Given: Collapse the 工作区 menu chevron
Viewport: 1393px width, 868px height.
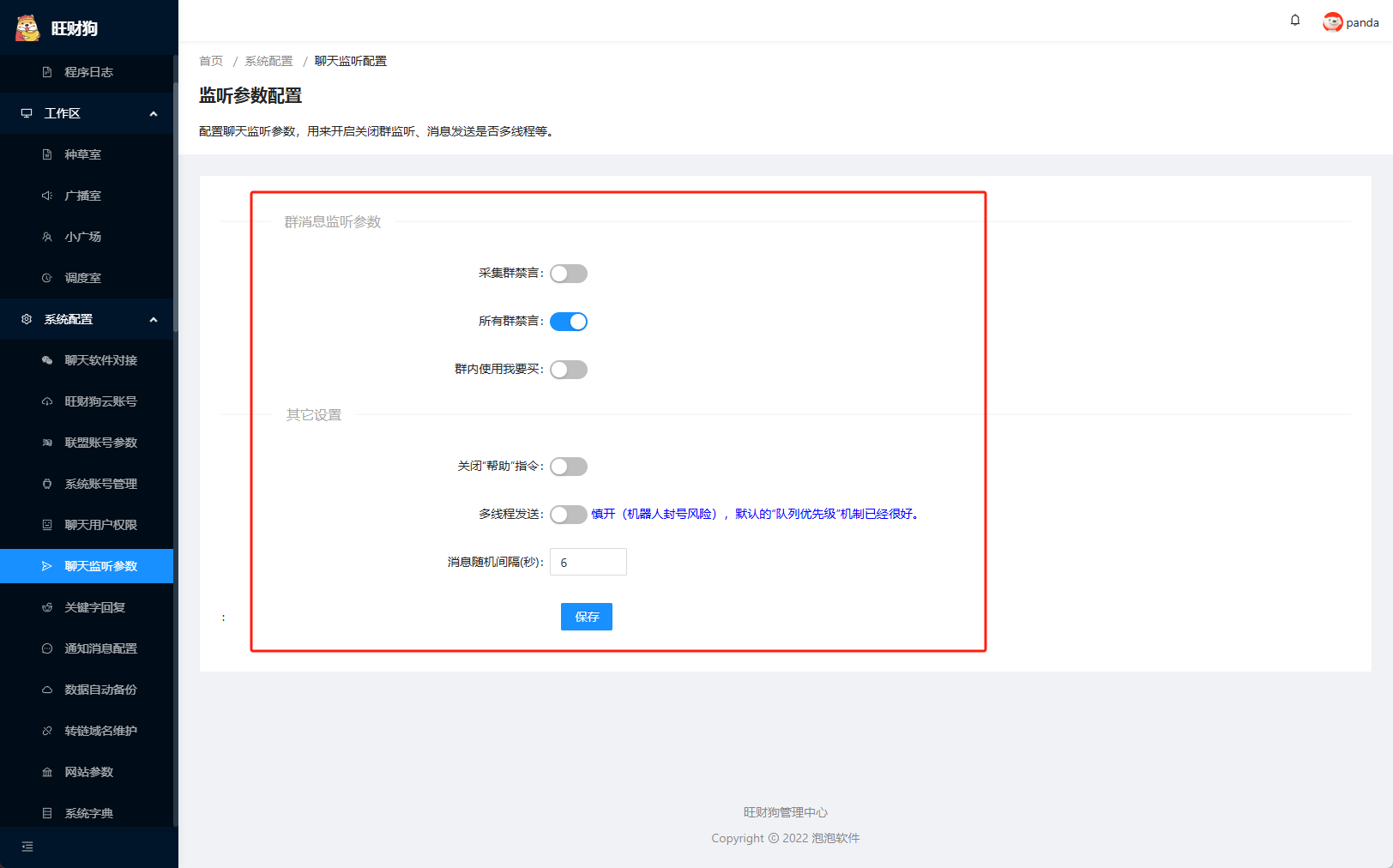Looking at the screenshot, I should (x=154, y=113).
